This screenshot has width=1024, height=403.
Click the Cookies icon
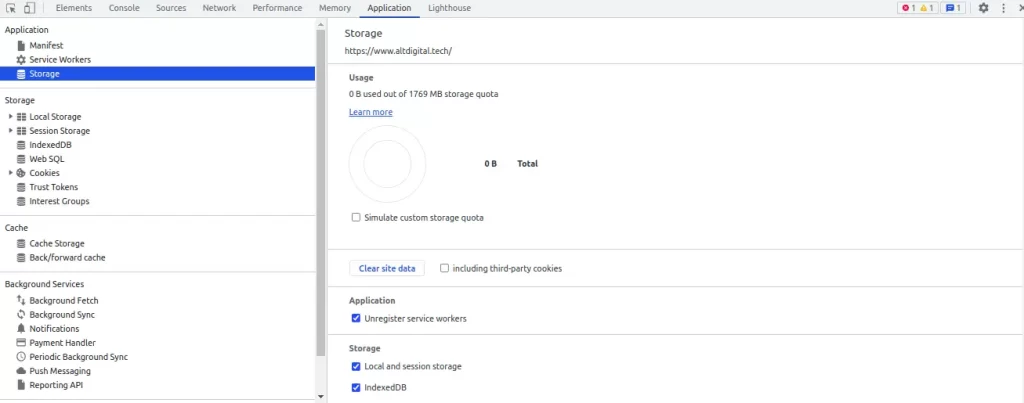(x=21, y=173)
